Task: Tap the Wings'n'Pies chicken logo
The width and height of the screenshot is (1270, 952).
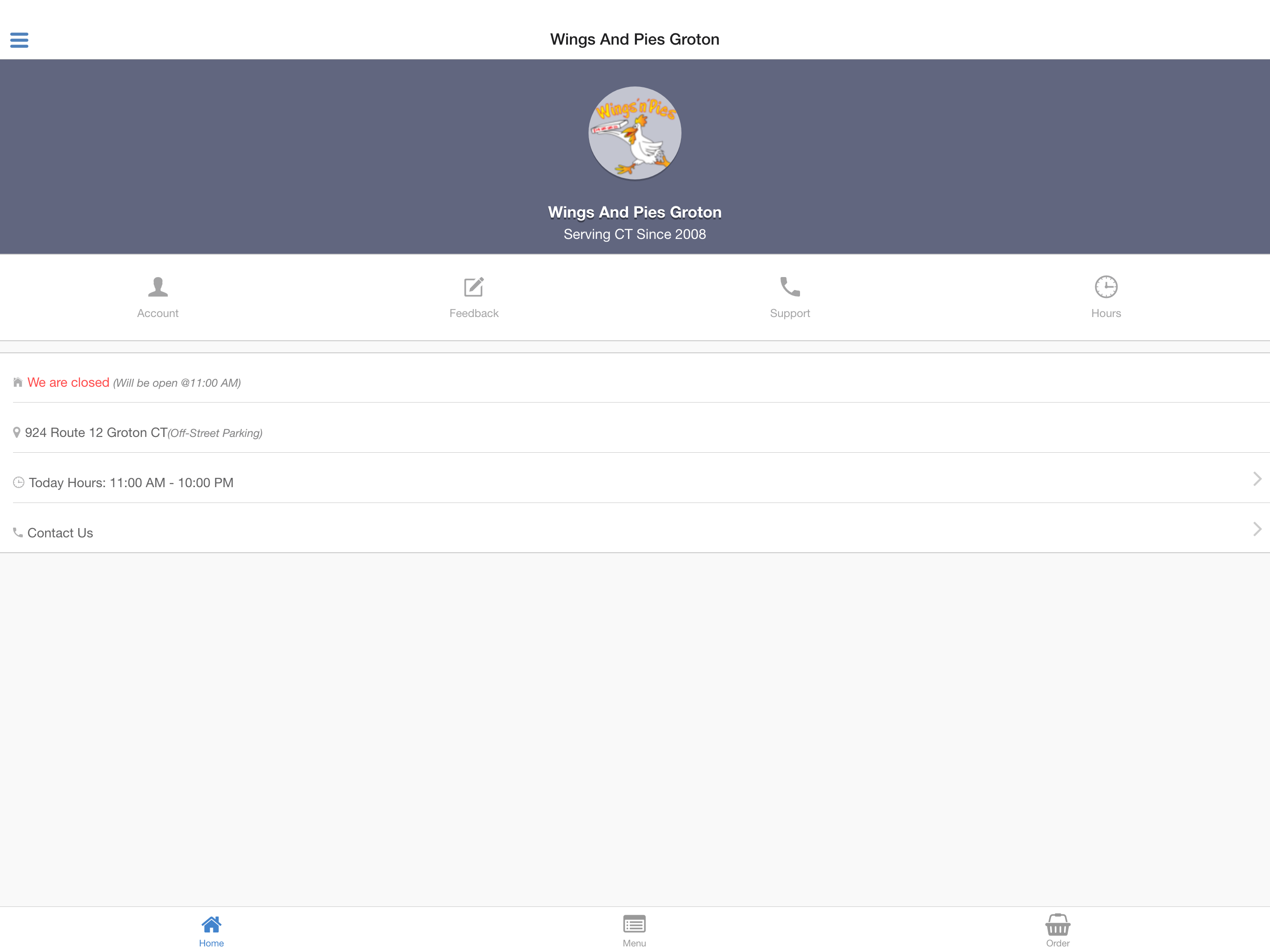Action: (635, 133)
